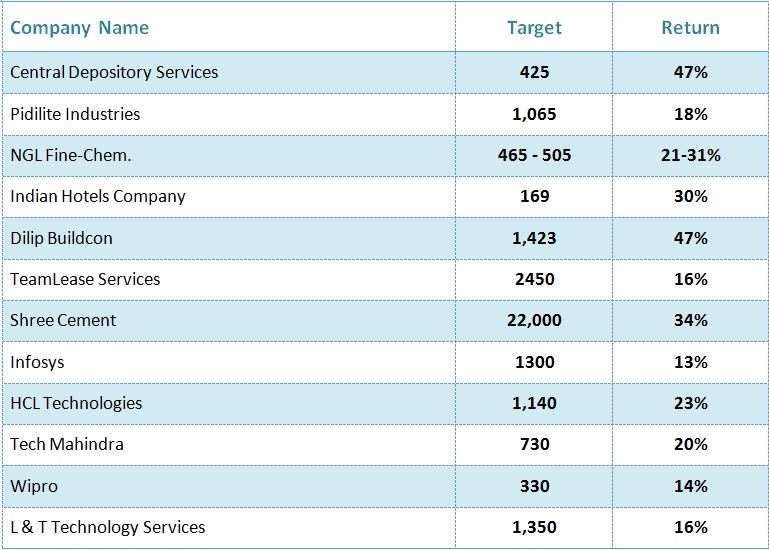Viewport: 769px width, 550px height.
Task: Select the Target column header
Action: click(534, 28)
